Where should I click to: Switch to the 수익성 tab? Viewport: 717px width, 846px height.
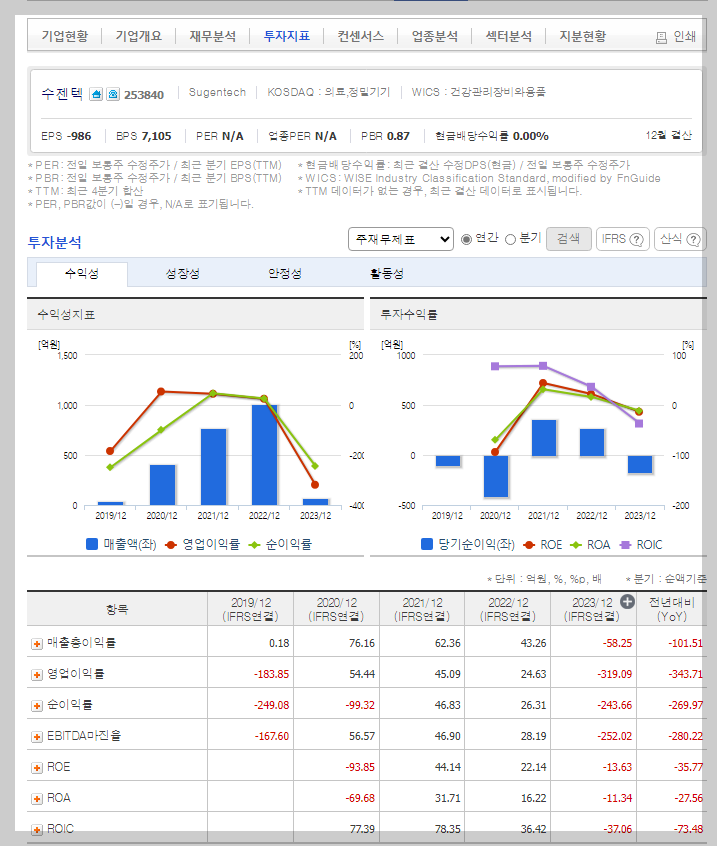click(82, 274)
